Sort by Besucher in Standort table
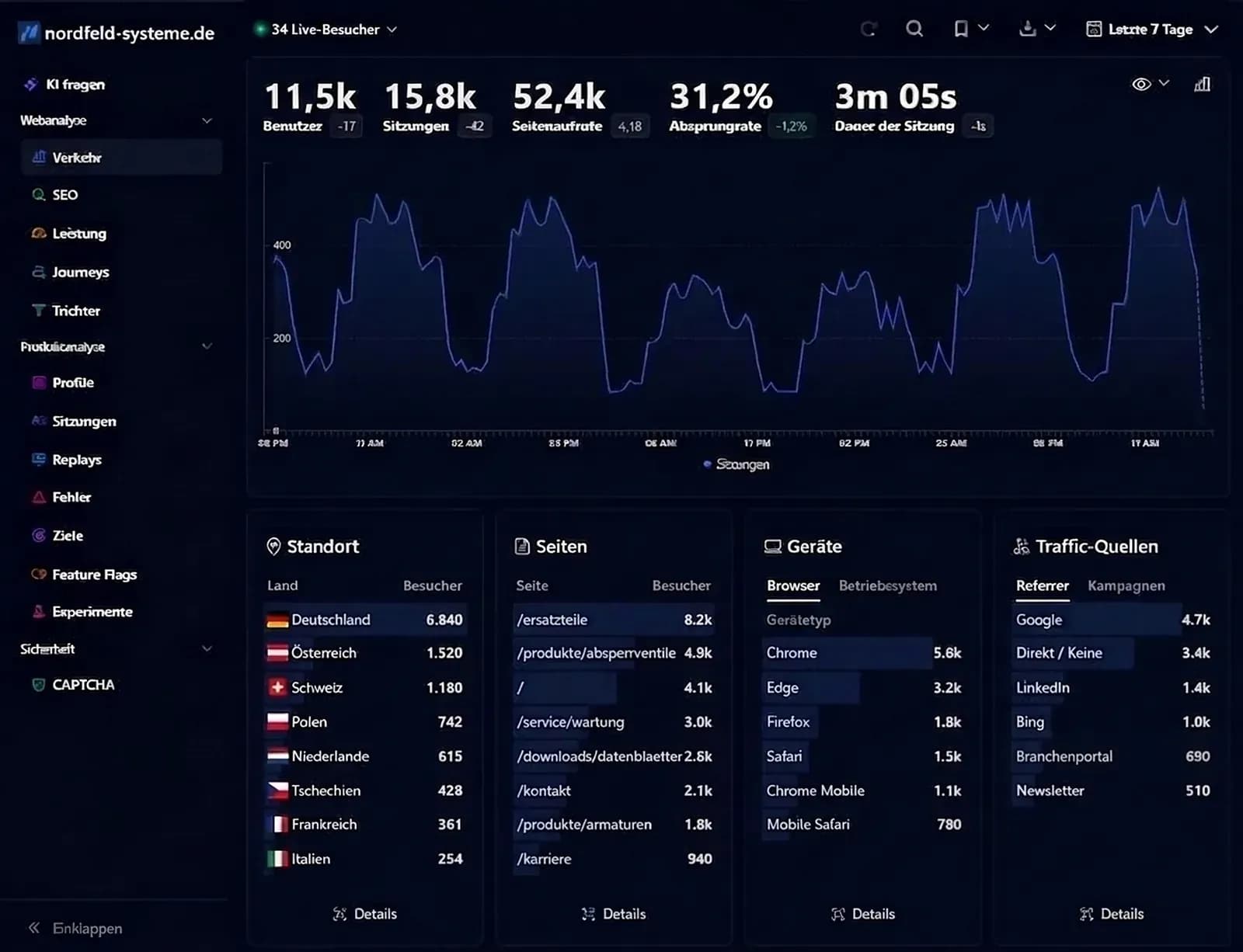 pos(432,585)
